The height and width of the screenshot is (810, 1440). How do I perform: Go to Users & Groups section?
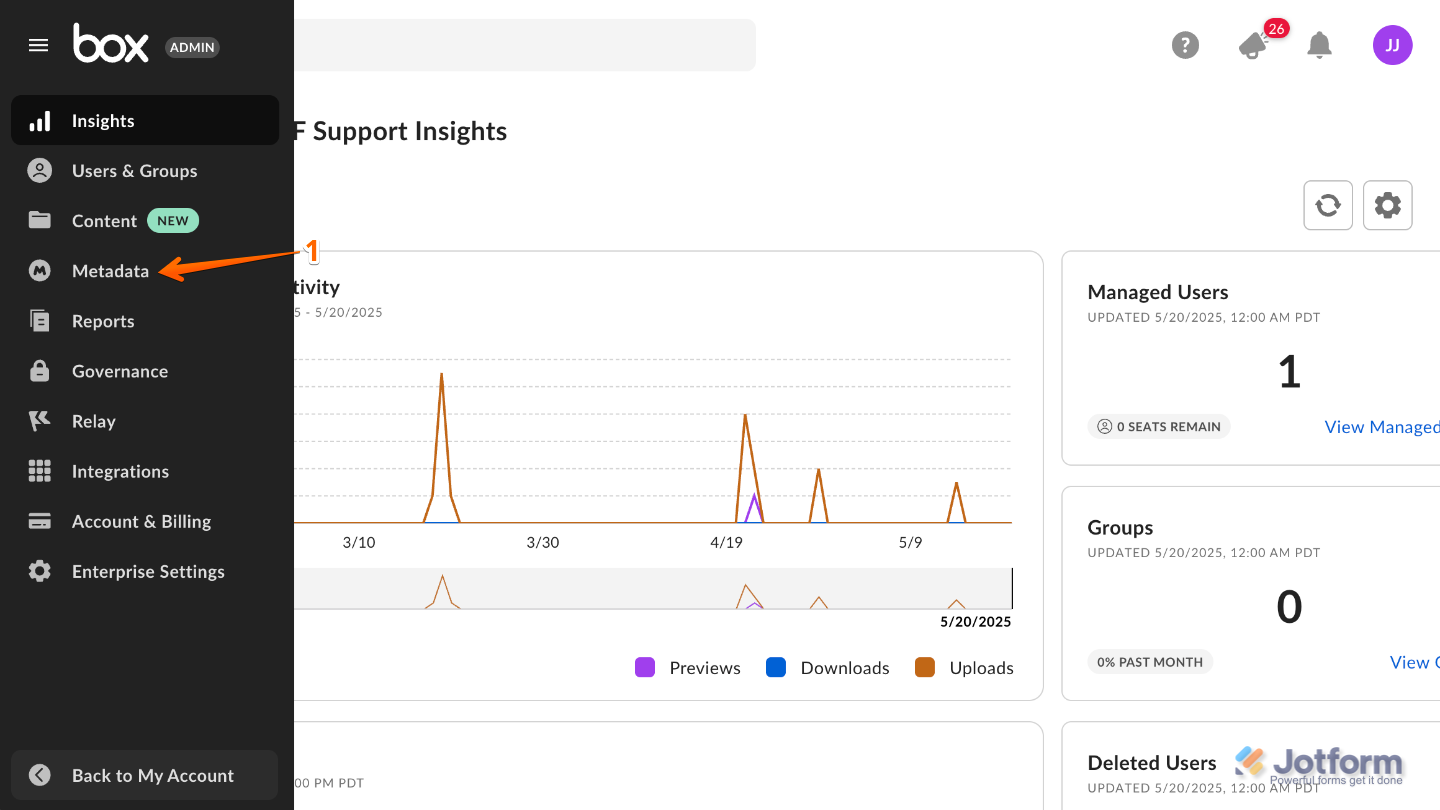(x=134, y=171)
